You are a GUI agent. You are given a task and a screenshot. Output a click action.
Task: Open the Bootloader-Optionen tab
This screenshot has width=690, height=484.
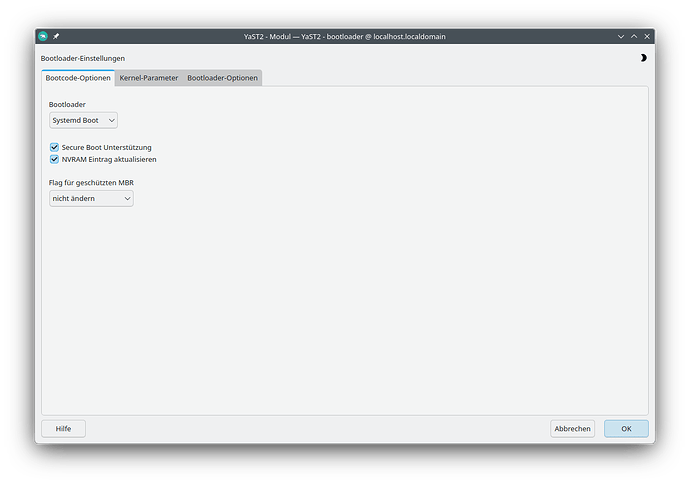click(222, 78)
